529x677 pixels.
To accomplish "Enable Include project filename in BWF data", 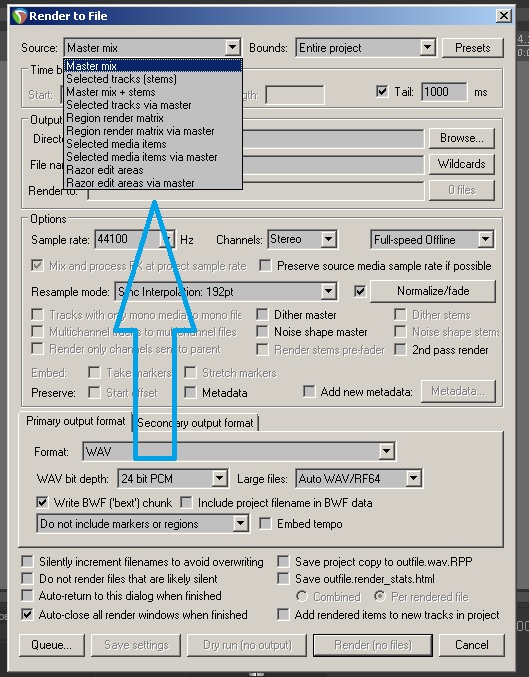I will pyautogui.click(x=187, y=502).
